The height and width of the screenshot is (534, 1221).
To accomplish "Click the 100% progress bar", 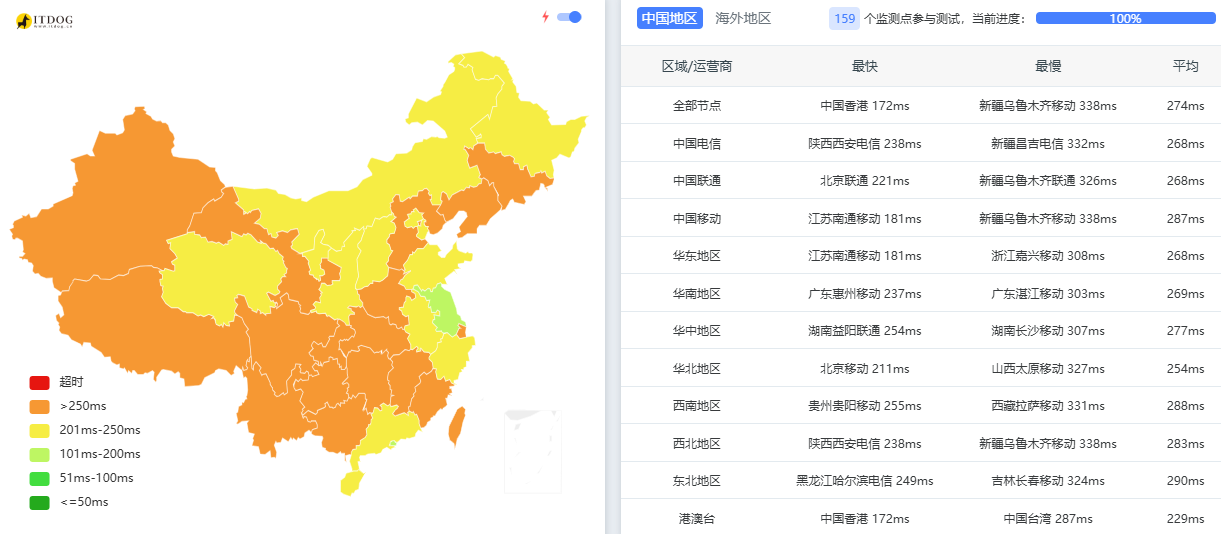I will (1125, 18).
